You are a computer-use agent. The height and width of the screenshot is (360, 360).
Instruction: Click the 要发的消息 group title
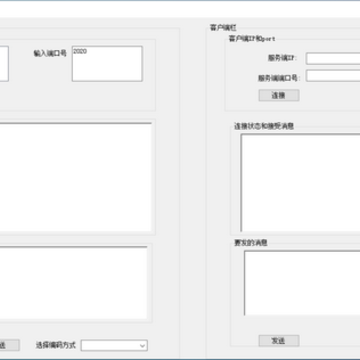tap(251, 243)
